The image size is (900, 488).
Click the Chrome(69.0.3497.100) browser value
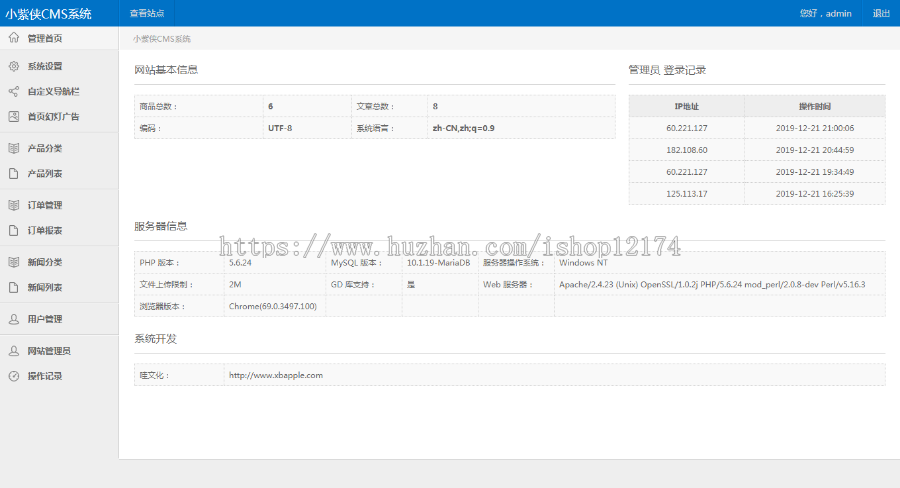[x=273, y=306]
